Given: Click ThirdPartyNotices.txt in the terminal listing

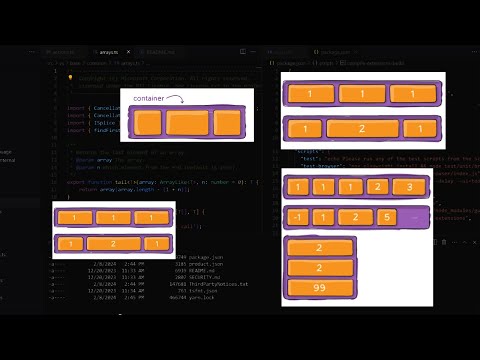Looking at the screenshot, I should click(x=218, y=284).
